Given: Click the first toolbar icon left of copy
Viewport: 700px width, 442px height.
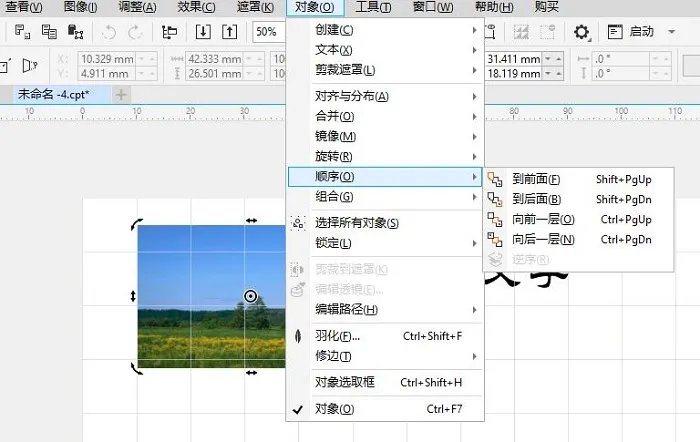Looking at the screenshot, I should (x=22, y=32).
